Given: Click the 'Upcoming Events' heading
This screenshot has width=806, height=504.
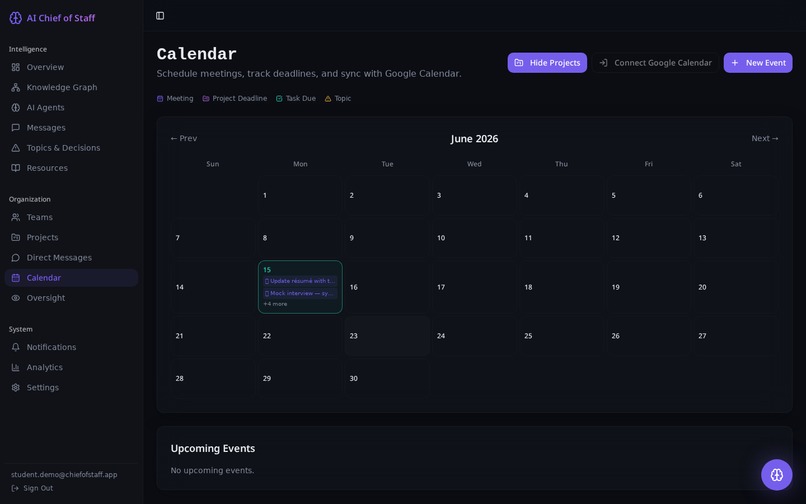Looking at the screenshot, I should point(213,448).
